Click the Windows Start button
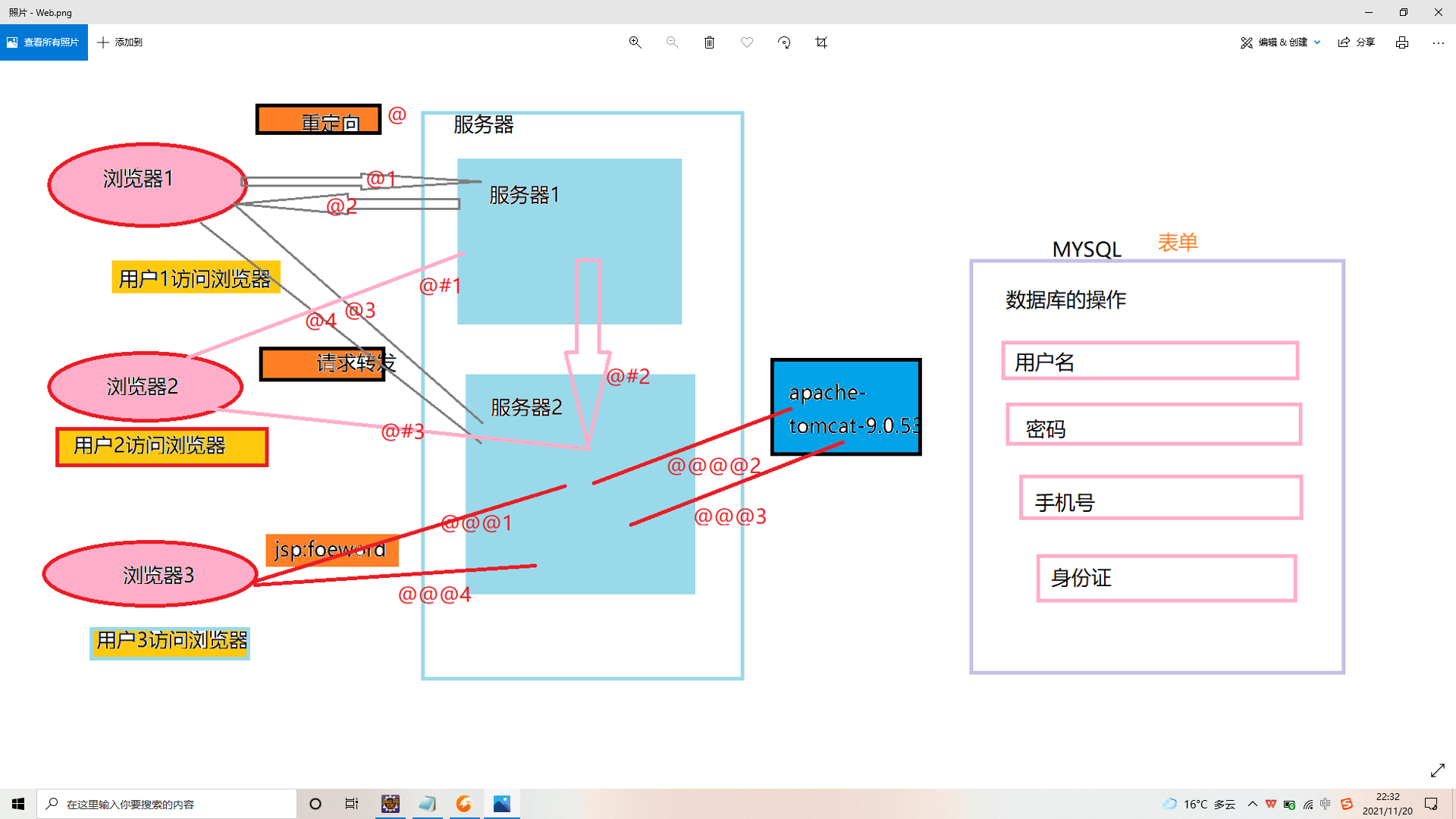Screen dimensions: 1456x819 coord(18,804)
